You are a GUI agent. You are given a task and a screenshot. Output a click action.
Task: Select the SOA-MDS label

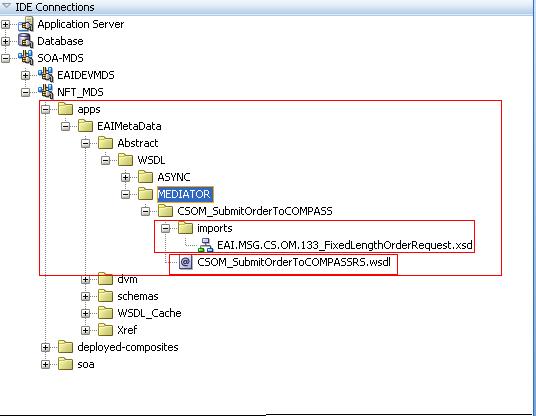click(x=60, y=58)
